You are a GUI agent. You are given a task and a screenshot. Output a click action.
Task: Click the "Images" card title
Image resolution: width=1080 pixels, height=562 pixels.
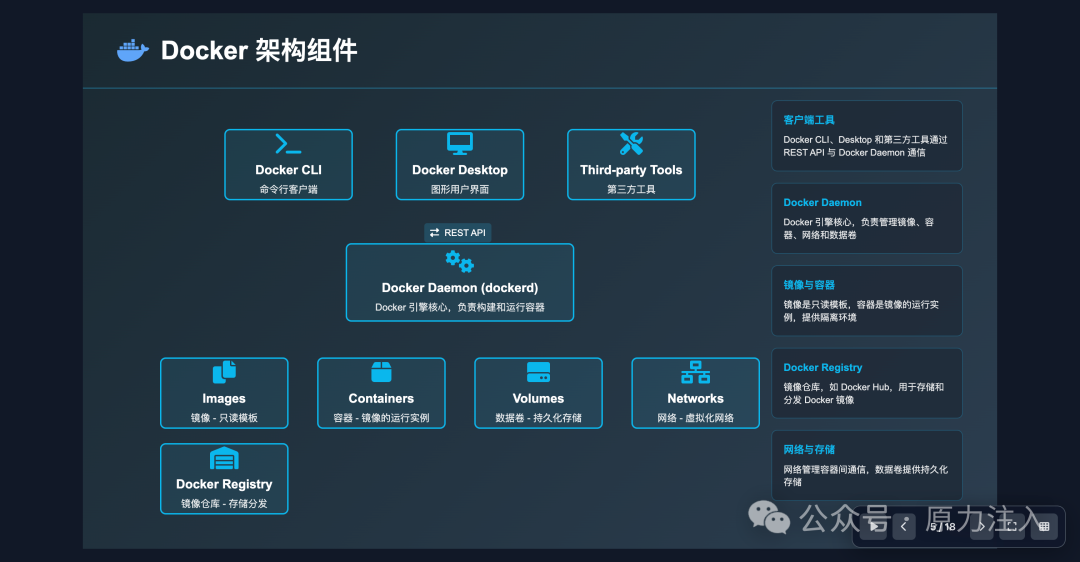[x=224, y=399]
